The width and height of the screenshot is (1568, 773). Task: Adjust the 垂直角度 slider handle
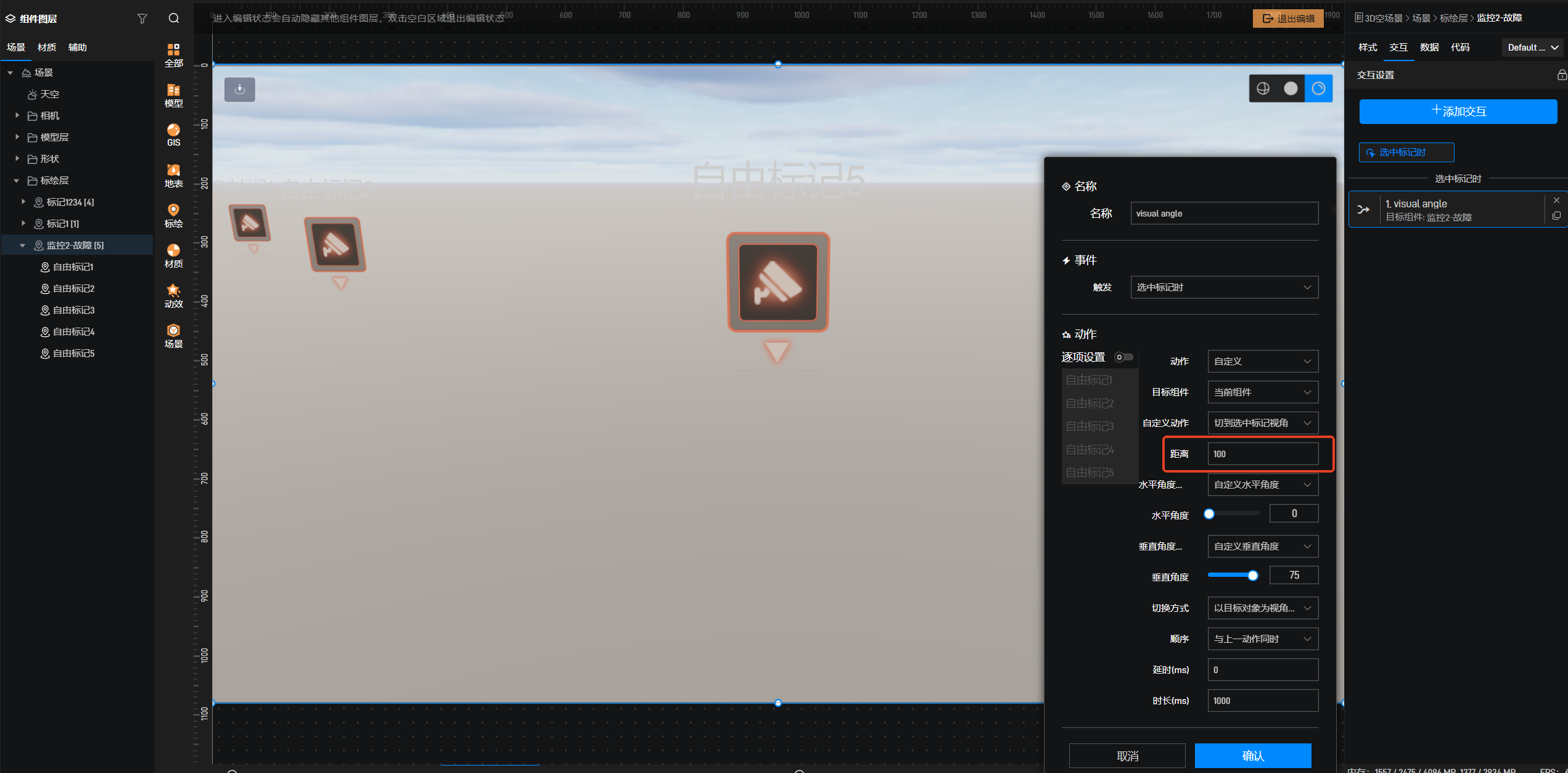[x=1252, y=576]
